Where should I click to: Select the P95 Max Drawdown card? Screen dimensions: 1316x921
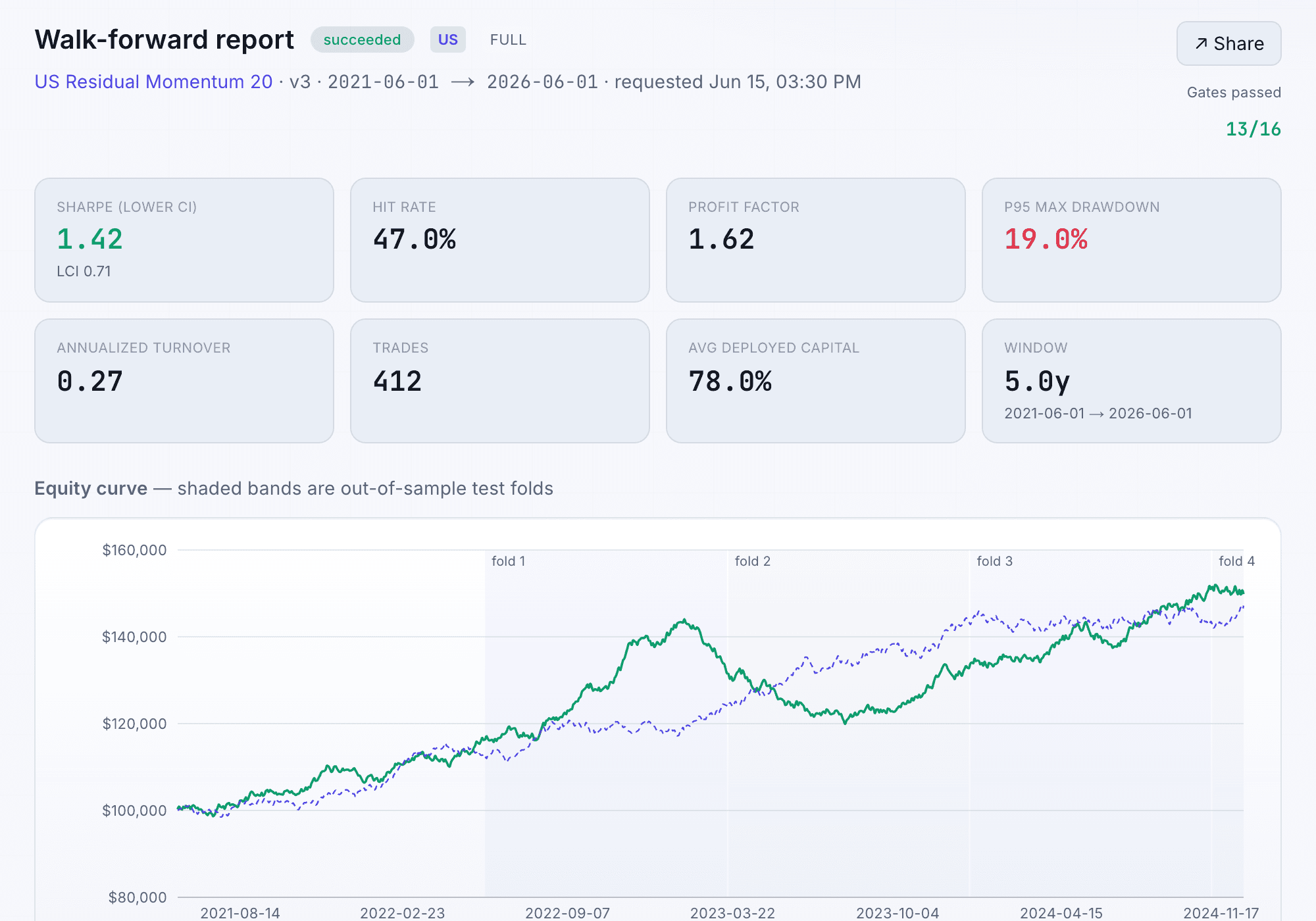click(x=1132, y=240)
